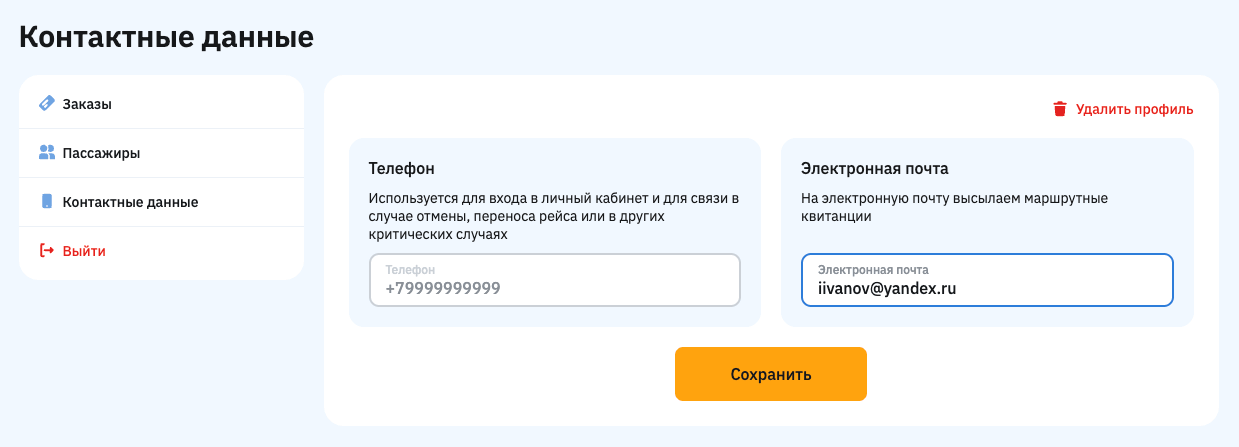Click the red logout arrow icon
1239x447 pixels.
coord(46,251)
